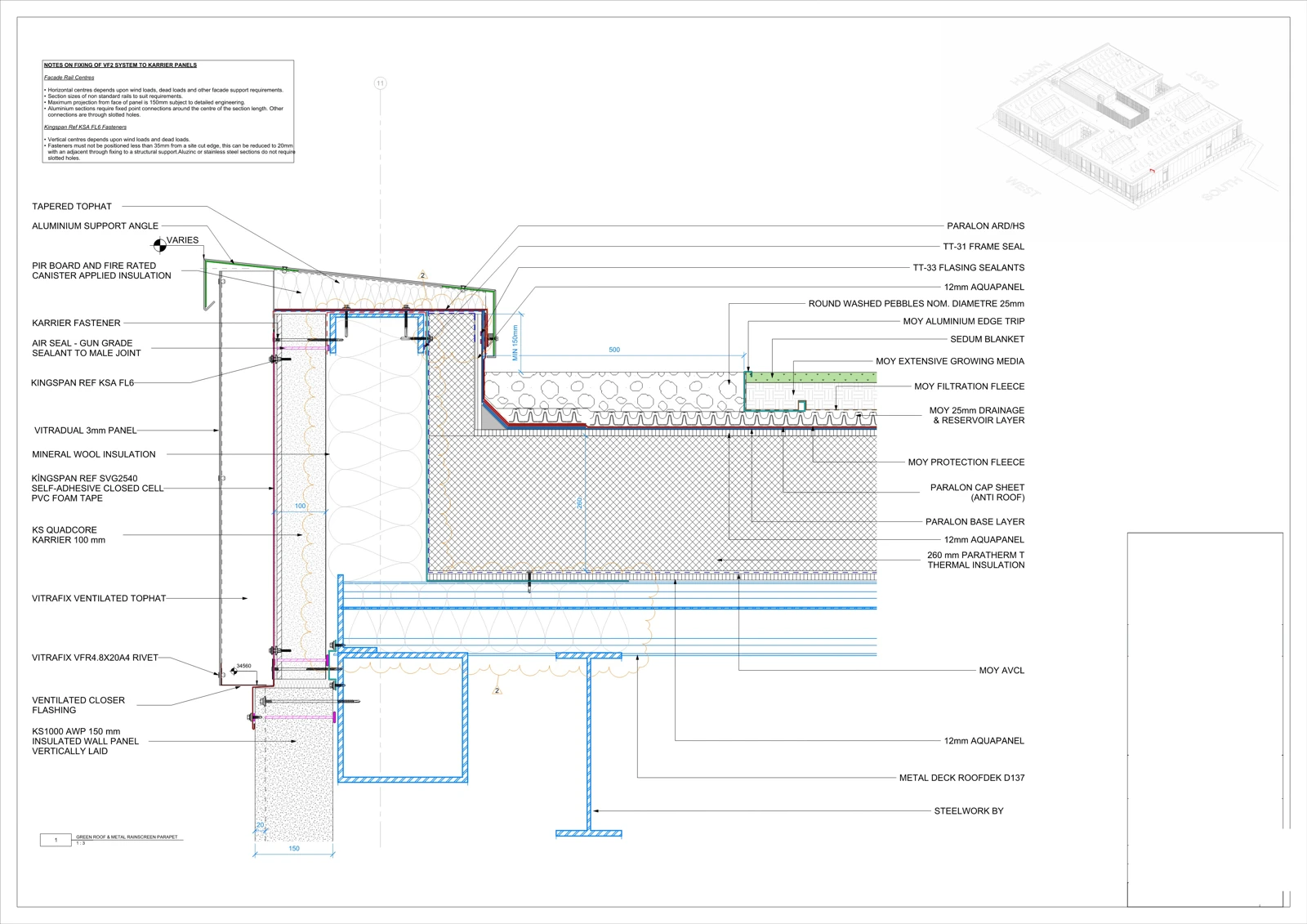Click the VITRADUAL 3mm PANEL label
The width and height of the screenshot is (1307, 924).
pyautogui.click(x=86, y=431)
